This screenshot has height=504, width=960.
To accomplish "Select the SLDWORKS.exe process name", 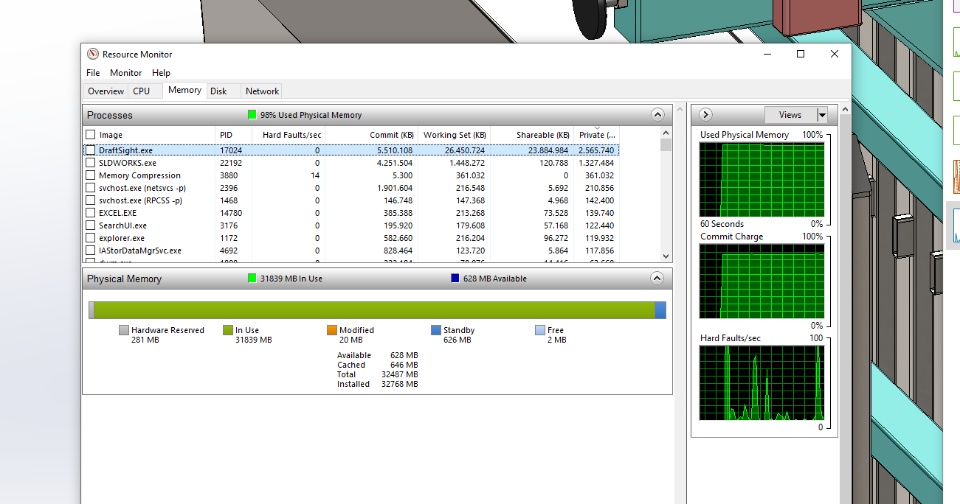I will [x=127, y=163].
